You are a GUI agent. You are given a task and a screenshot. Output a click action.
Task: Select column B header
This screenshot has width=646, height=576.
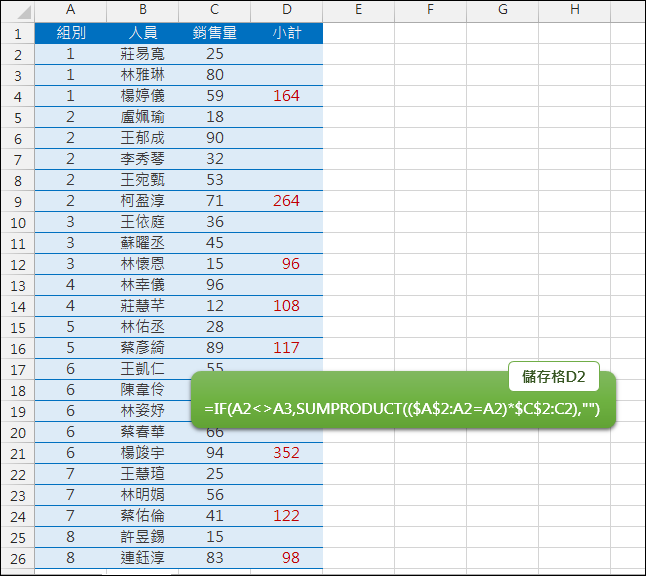pos(143,11)
